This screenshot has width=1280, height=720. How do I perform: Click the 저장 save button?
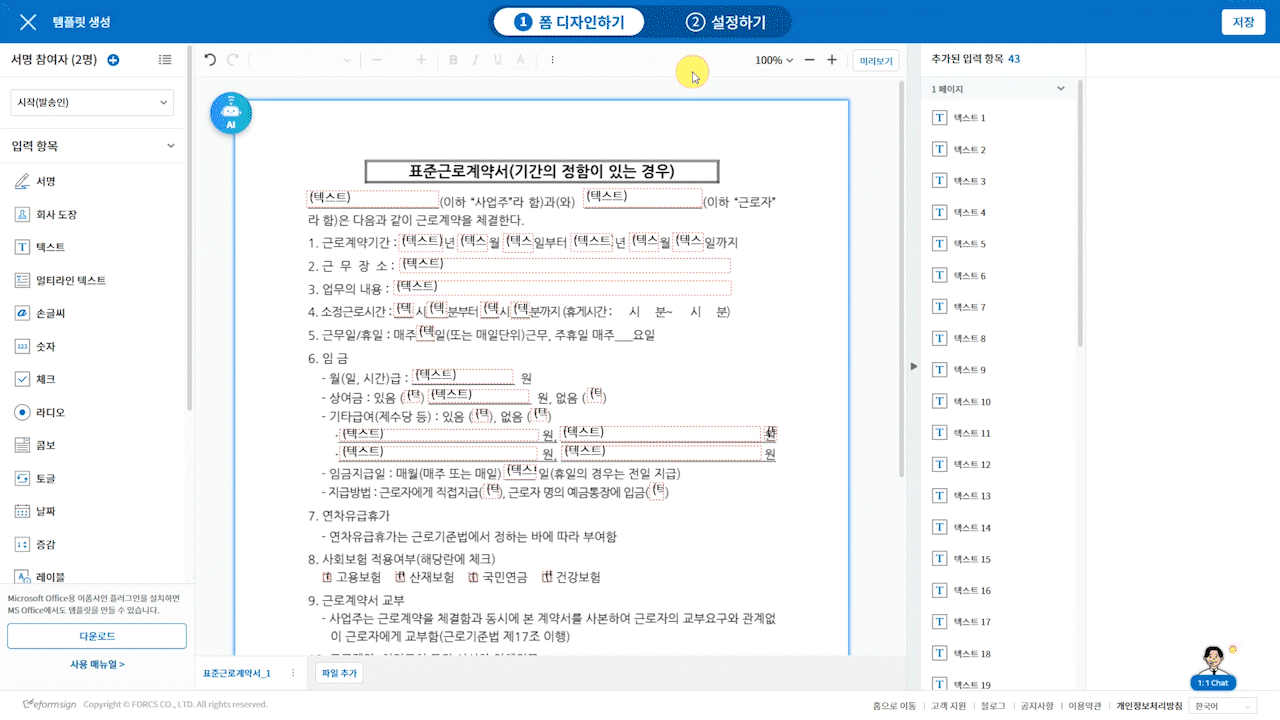tap(1243, 22)
